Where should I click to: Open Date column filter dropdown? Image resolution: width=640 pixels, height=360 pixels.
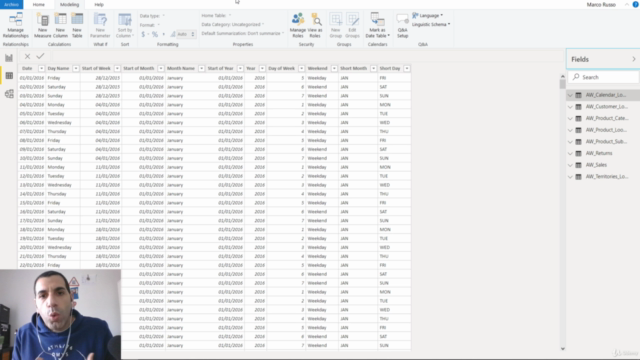[41, 68]
